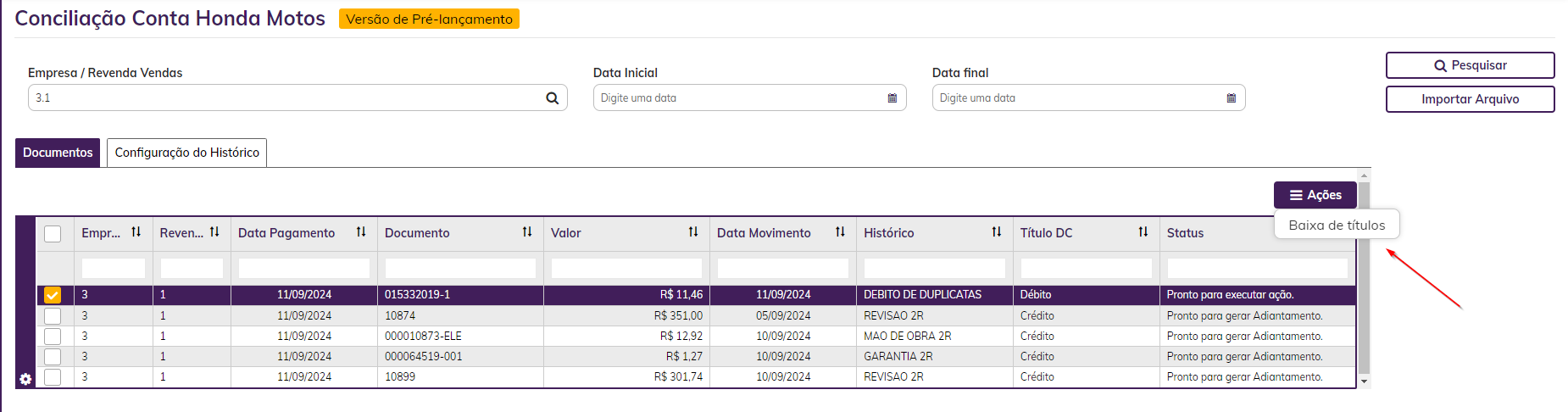
Task: Sort by the Data Pagamento column arrows
Action: [x=361, y=232]
